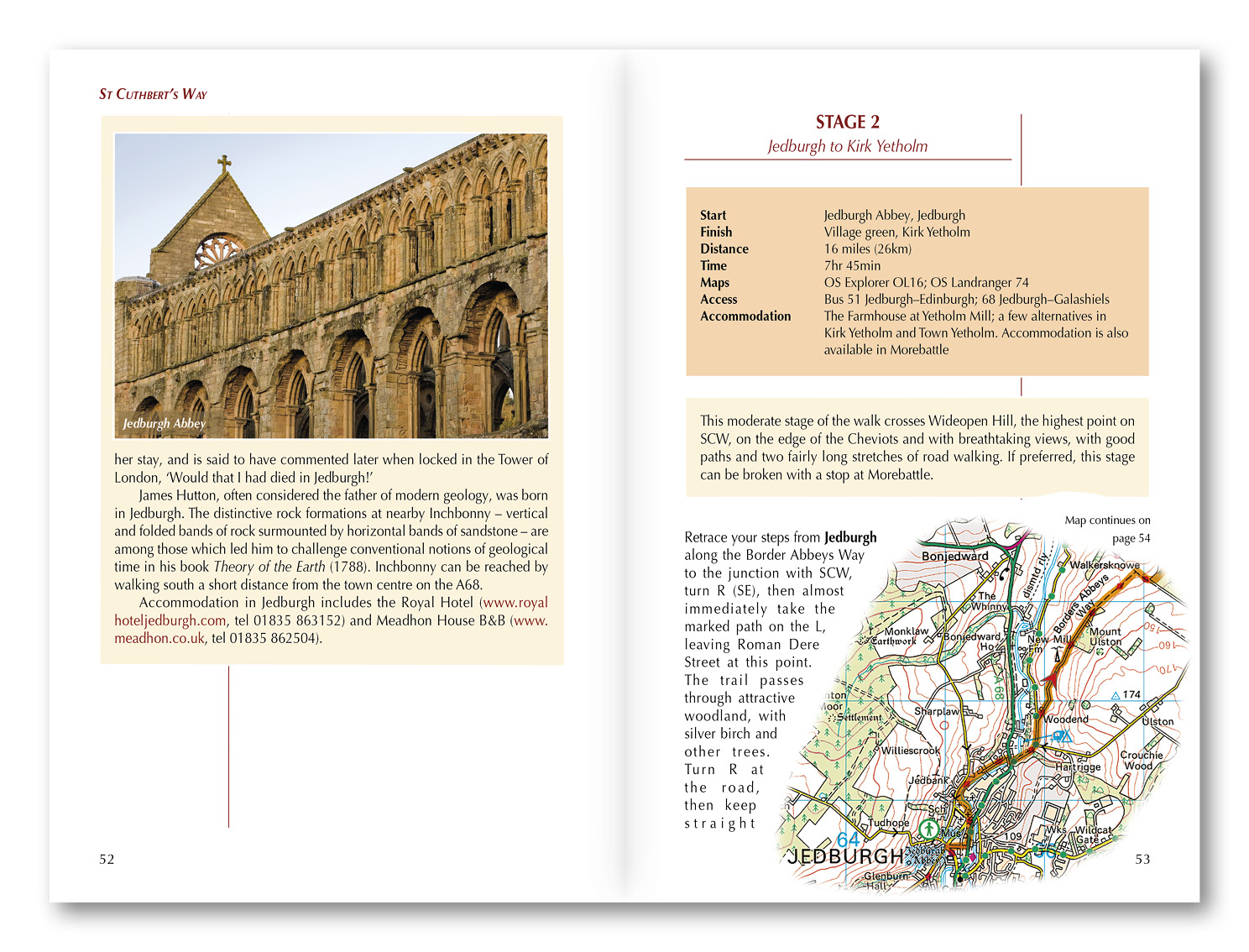Click the Jedburgh to Kirk Yetholm subtitle
The image size is (1249, 952).
[x=847, y=146]
